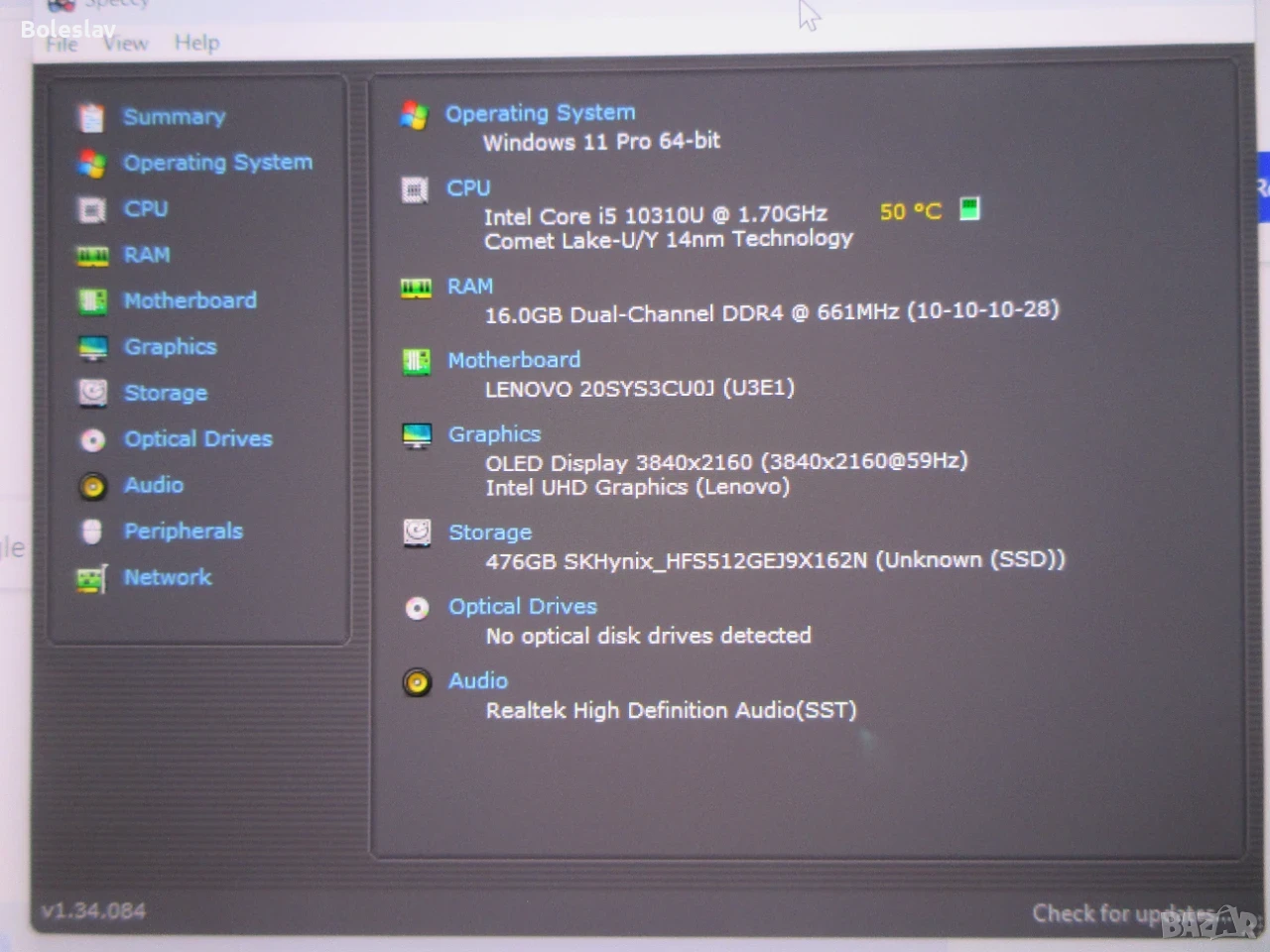The height and width of the screenshot is (952, 1270).
Task: Open Motherboard heading link in summary
Action: pyautogui.click(x=515, y=360)
